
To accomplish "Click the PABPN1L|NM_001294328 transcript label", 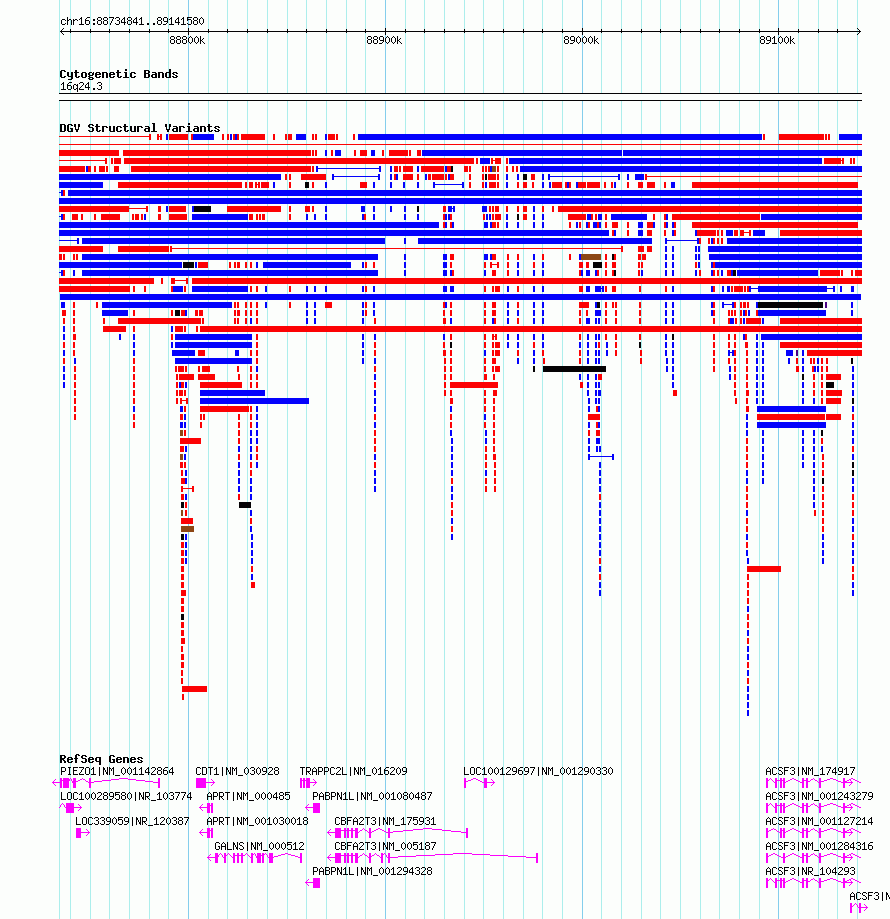I will [372, 872].
